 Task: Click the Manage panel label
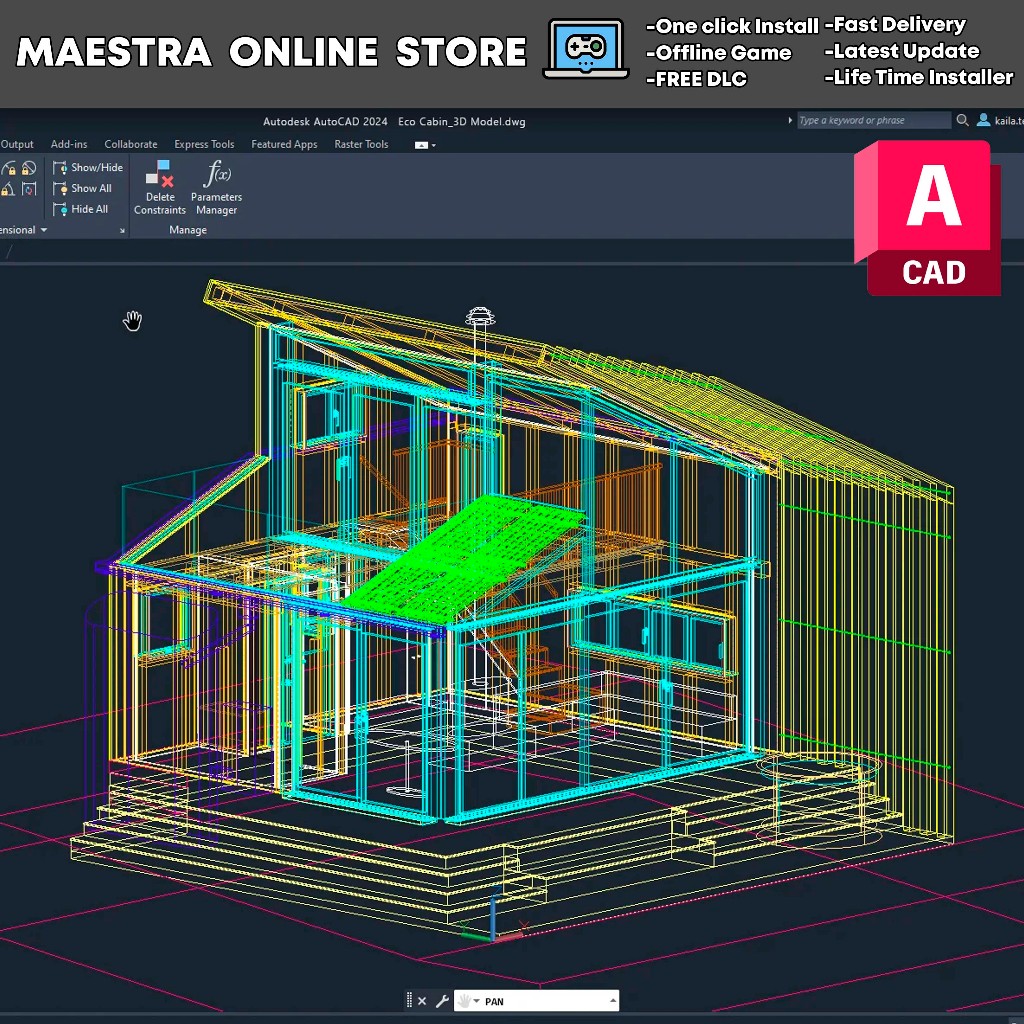pyautogui.click(x=188, y=229)
